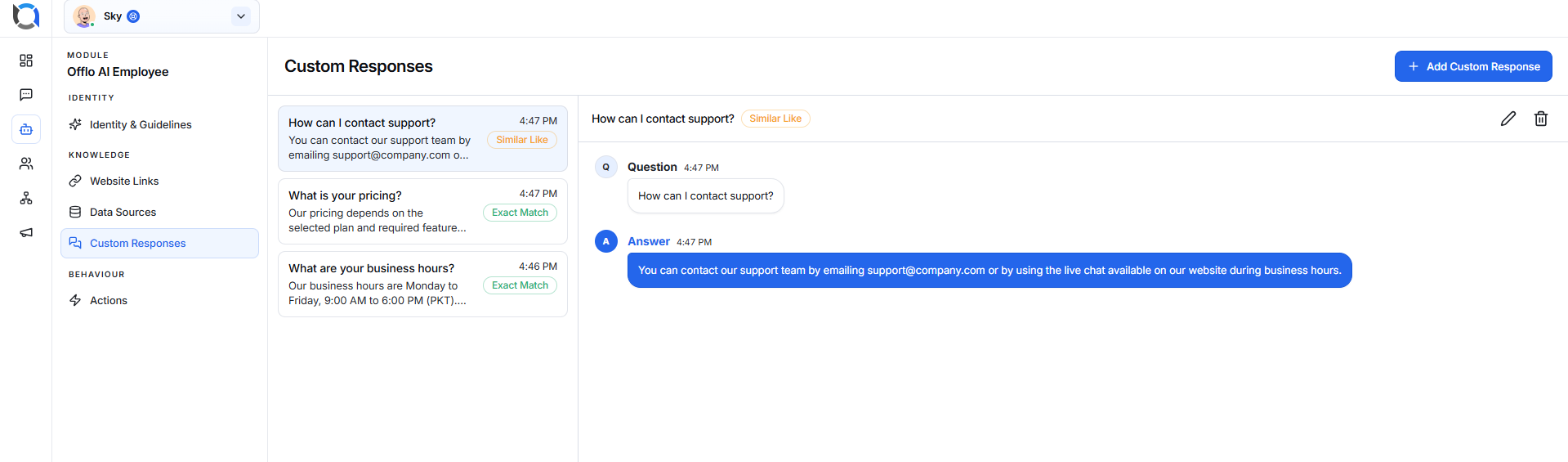The width and height of the screenshot is (1568, 462).
Task: Open the chat messages icon in left rail
Action: 26,95
